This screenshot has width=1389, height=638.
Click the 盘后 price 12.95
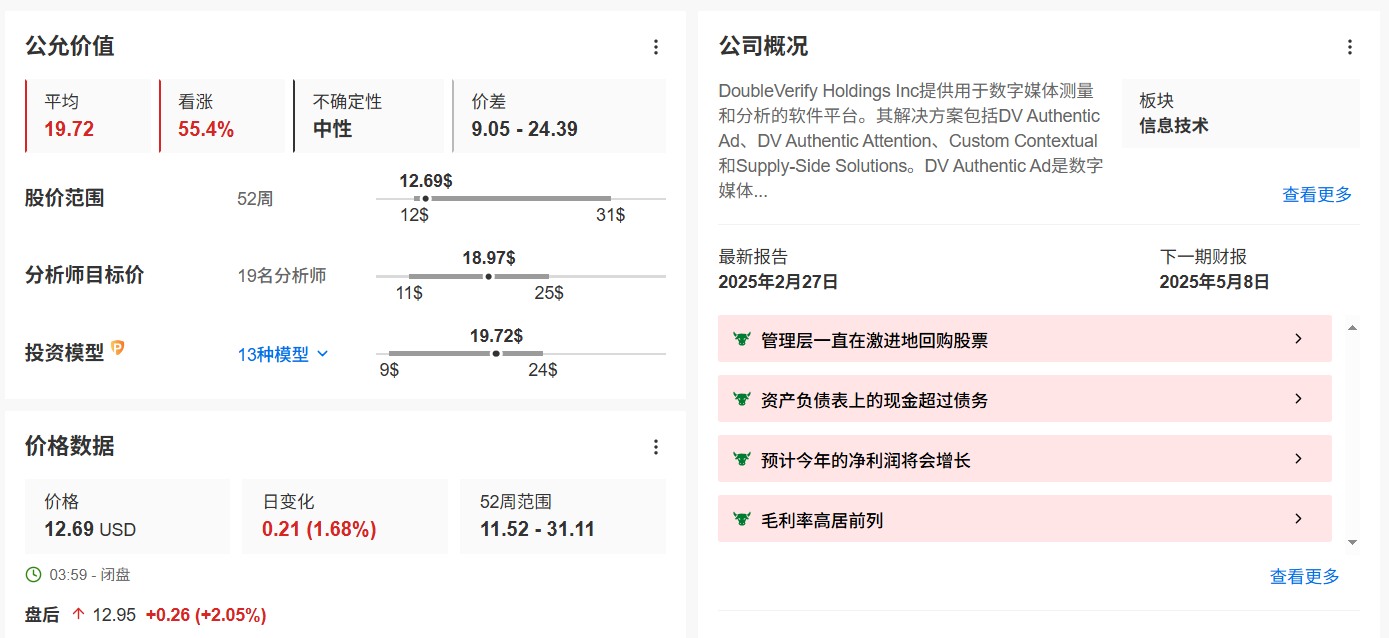point(114,615)
